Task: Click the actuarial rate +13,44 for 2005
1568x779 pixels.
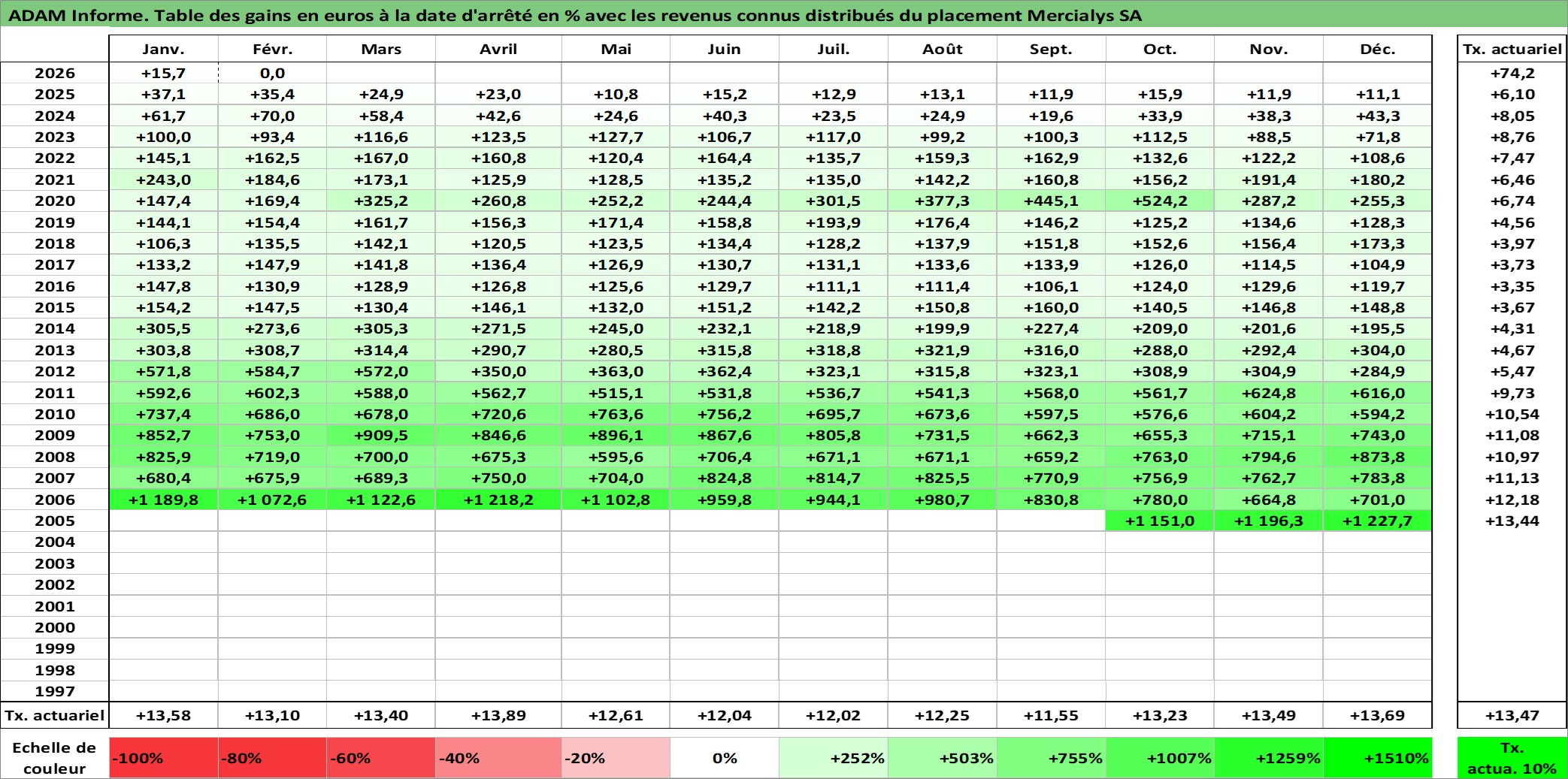Action: coord(1512,521)
